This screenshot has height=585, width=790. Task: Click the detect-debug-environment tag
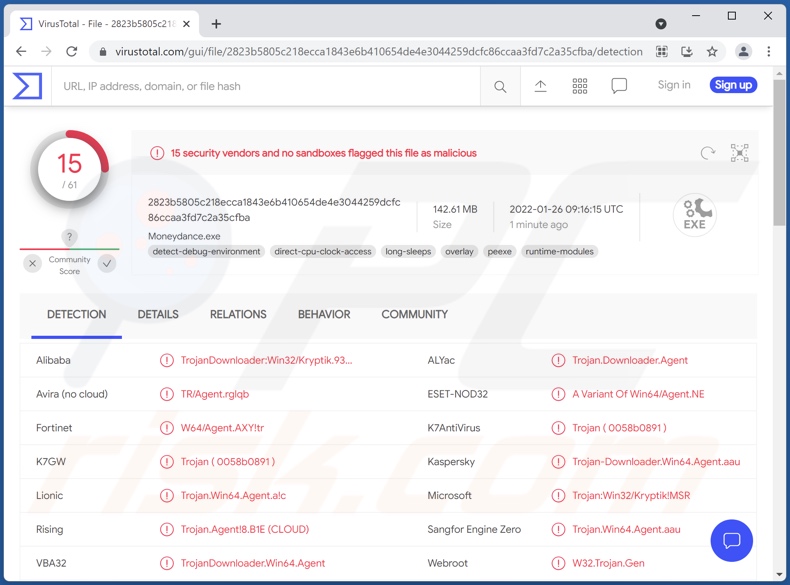click(x=206, y=251)
